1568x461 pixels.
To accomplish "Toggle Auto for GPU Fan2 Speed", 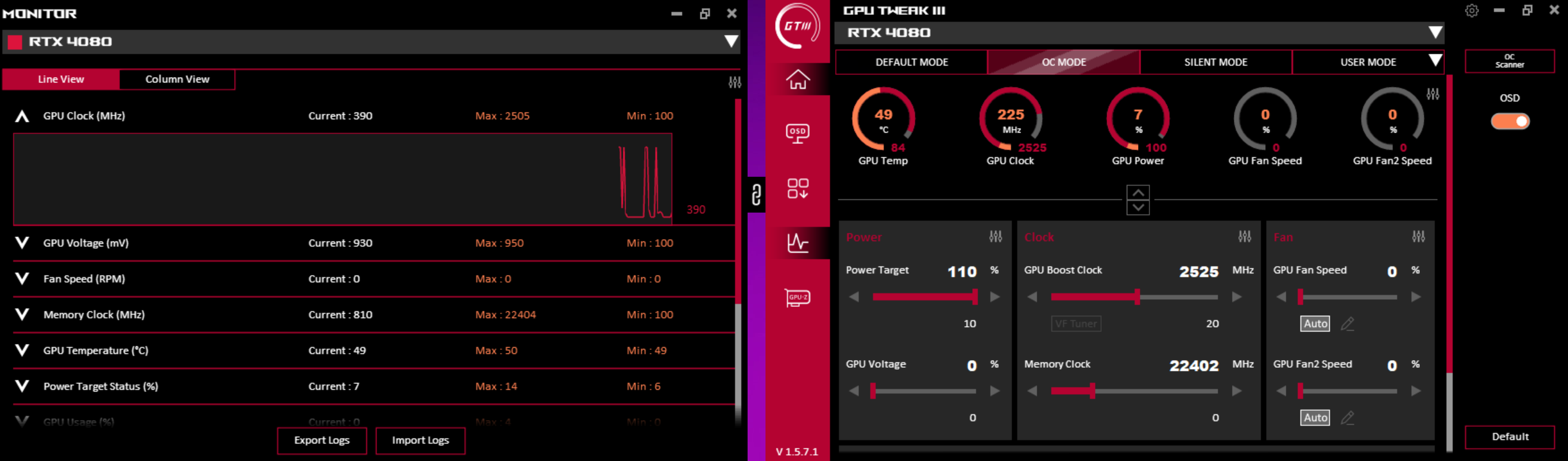I will (1315, 418).
